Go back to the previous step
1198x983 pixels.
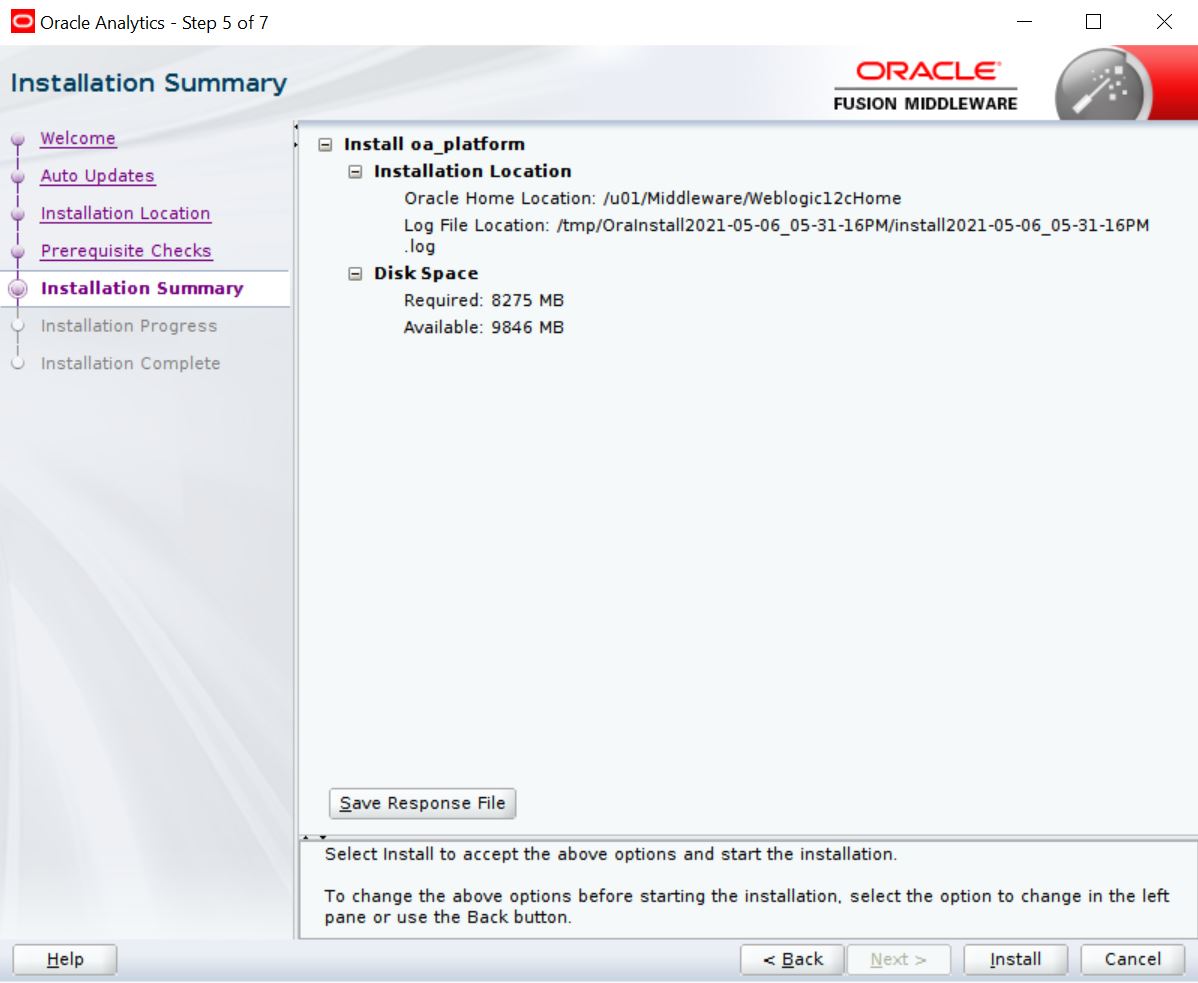(x=792, y=959)
